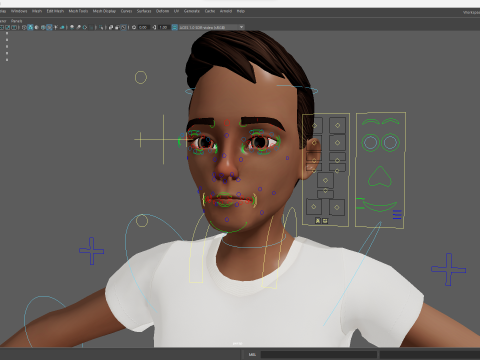The width and height of the screenshot is (480, 360).
Task: Select the left blue cross rig control
Action: 91,251
